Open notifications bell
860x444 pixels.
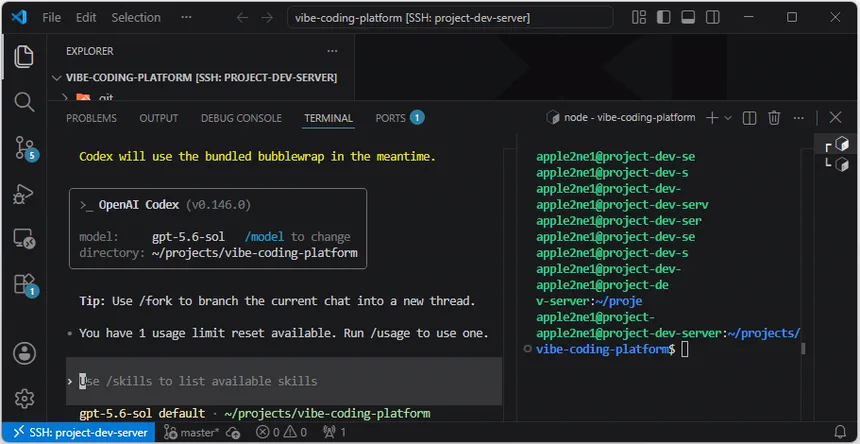(840, 432)
